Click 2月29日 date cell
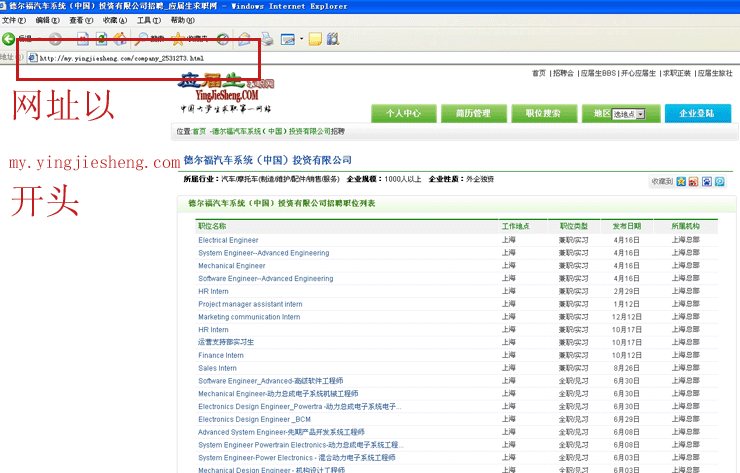Viewport: 740px width, 473px height. 627,291
